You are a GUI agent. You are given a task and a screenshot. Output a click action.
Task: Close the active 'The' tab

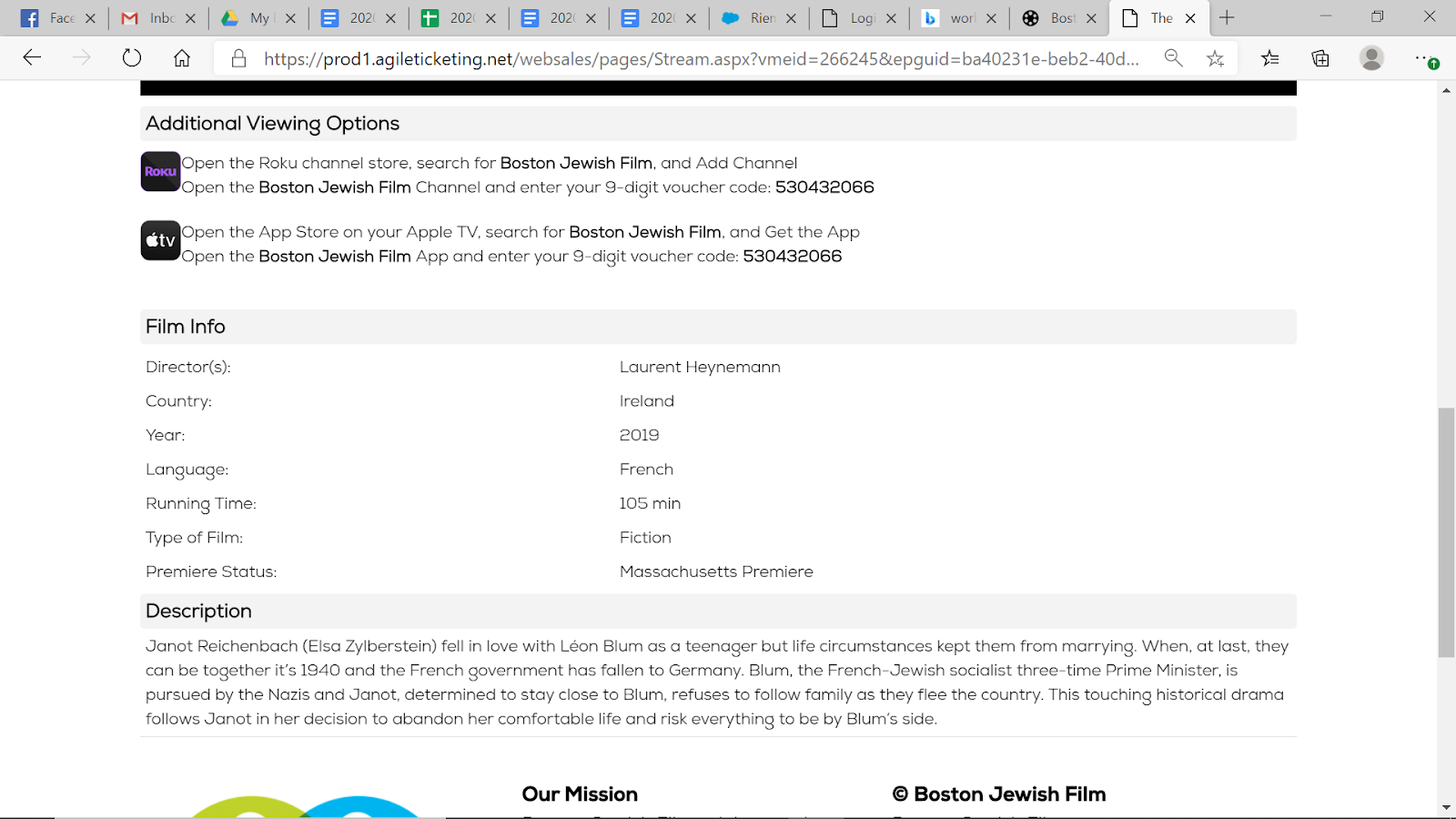pyautogui.click(x=1190, y=18)
